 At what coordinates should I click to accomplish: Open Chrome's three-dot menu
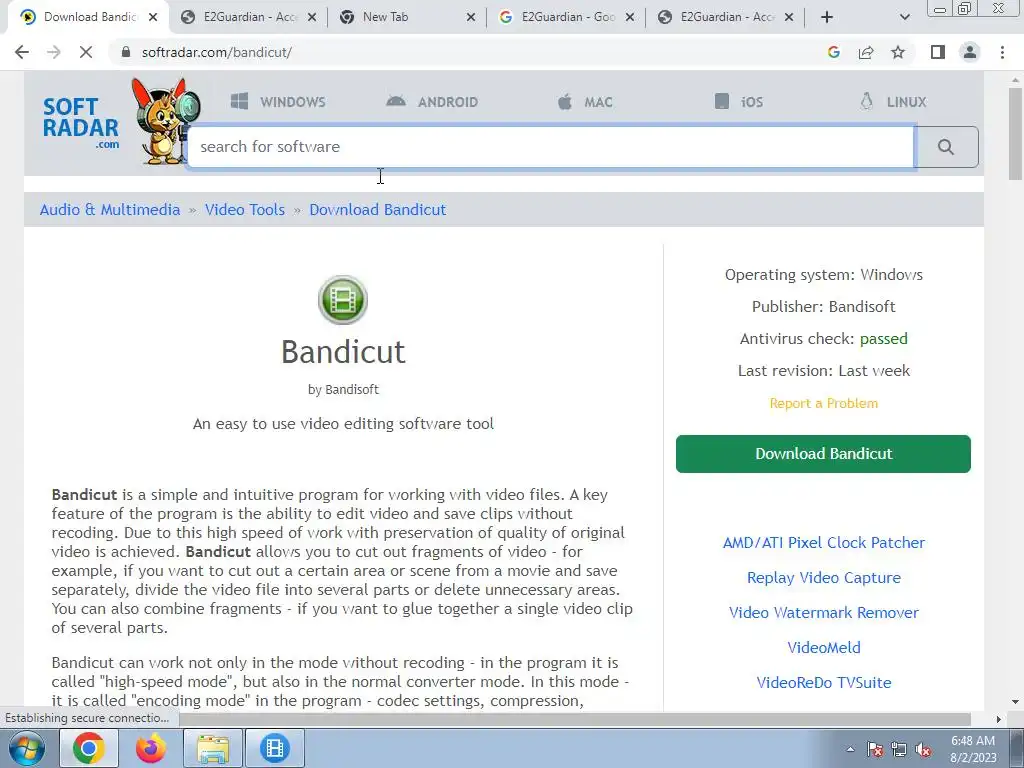[x=1002, y=52]
